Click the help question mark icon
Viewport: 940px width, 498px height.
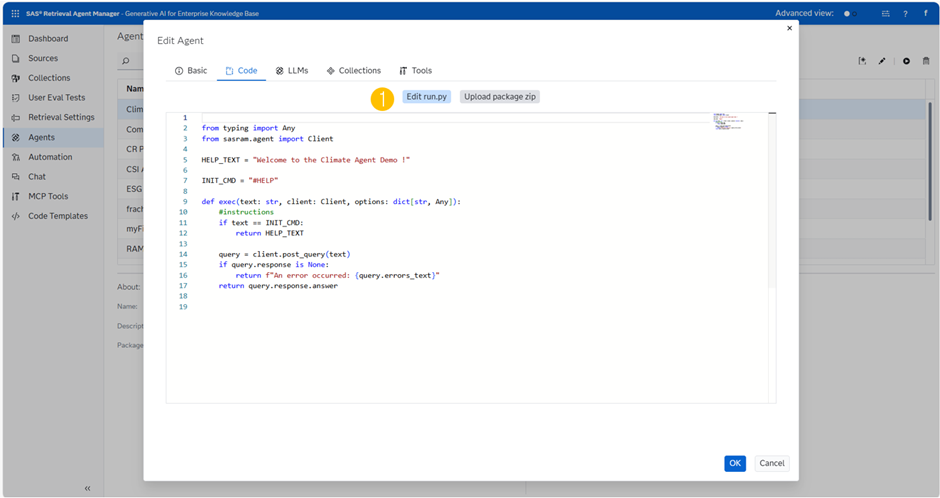(905, 14)
